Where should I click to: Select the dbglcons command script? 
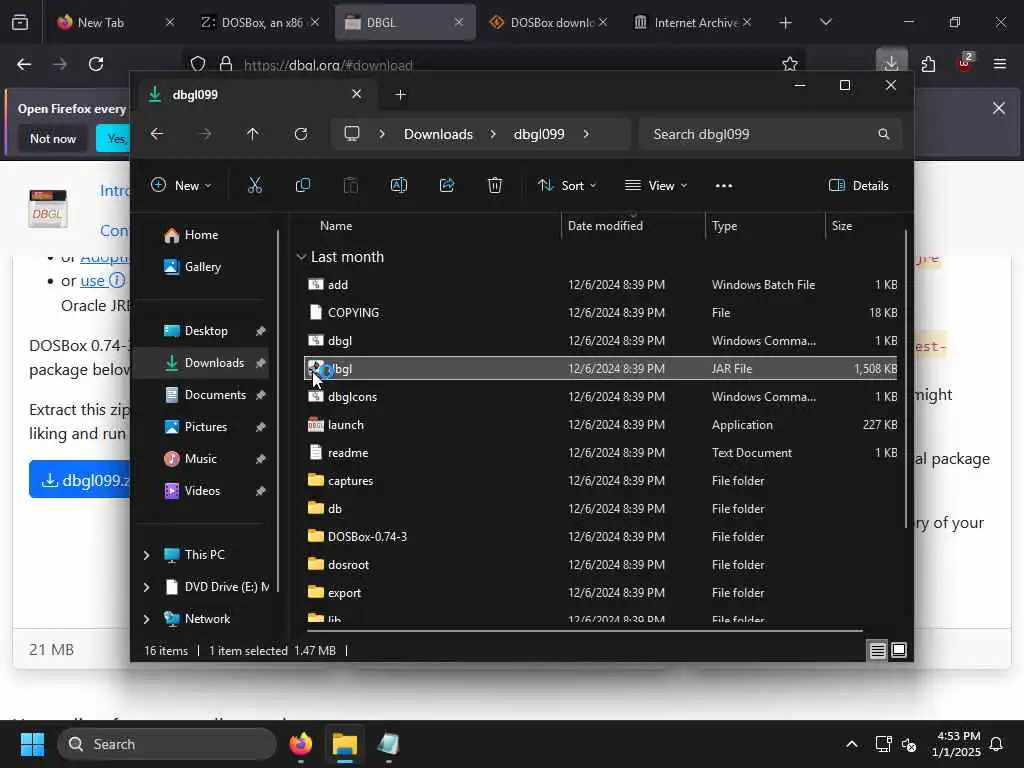coord(601,397)
